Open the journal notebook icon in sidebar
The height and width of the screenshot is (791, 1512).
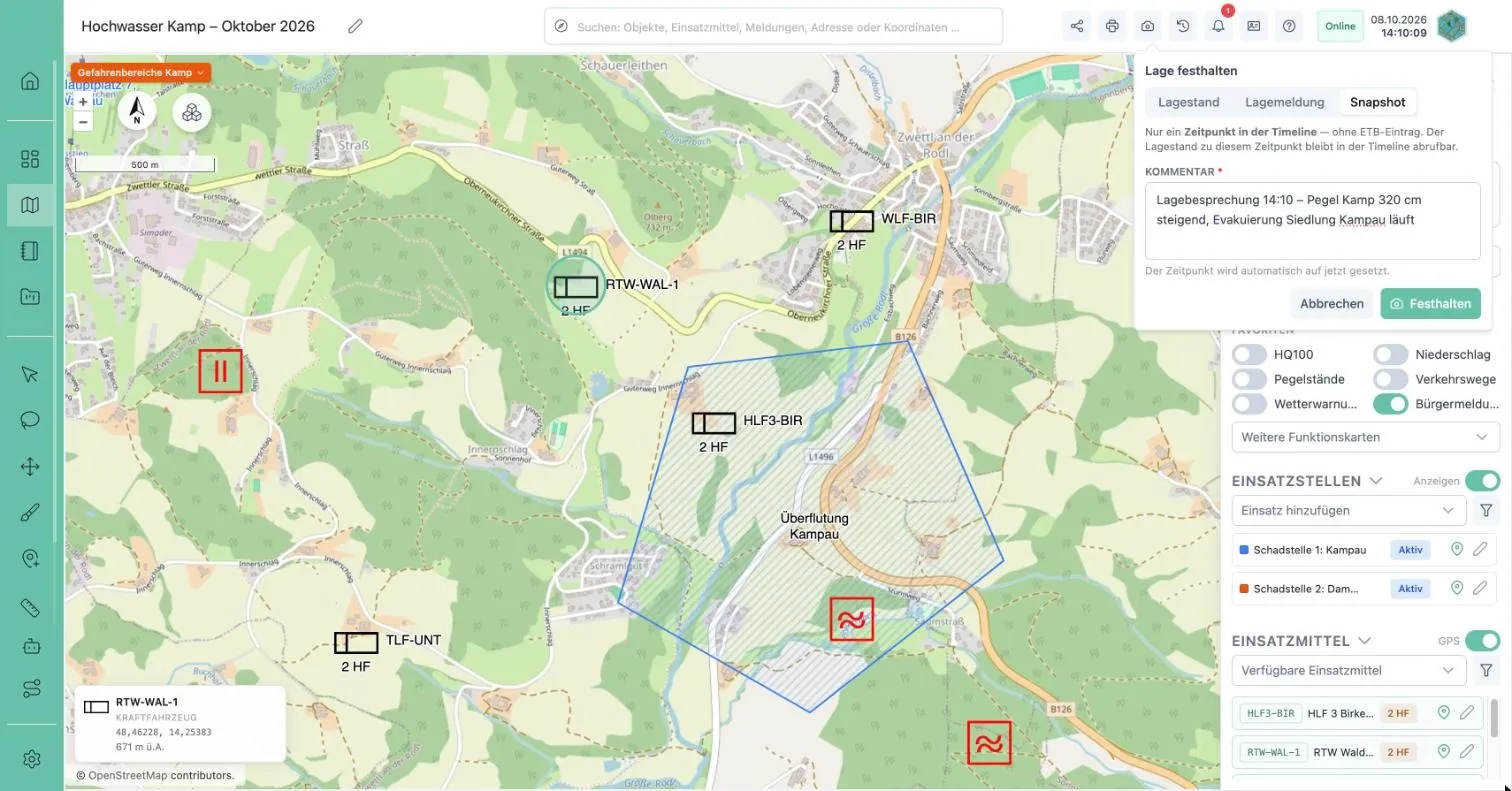[x=30, y=250]
